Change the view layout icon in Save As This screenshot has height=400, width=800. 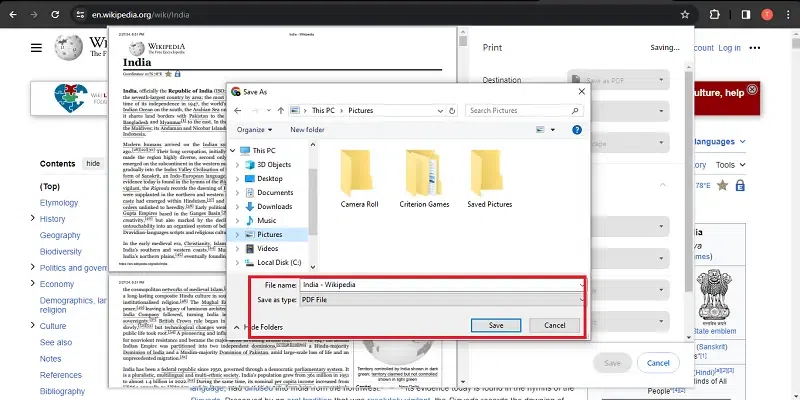pos(540,130)
